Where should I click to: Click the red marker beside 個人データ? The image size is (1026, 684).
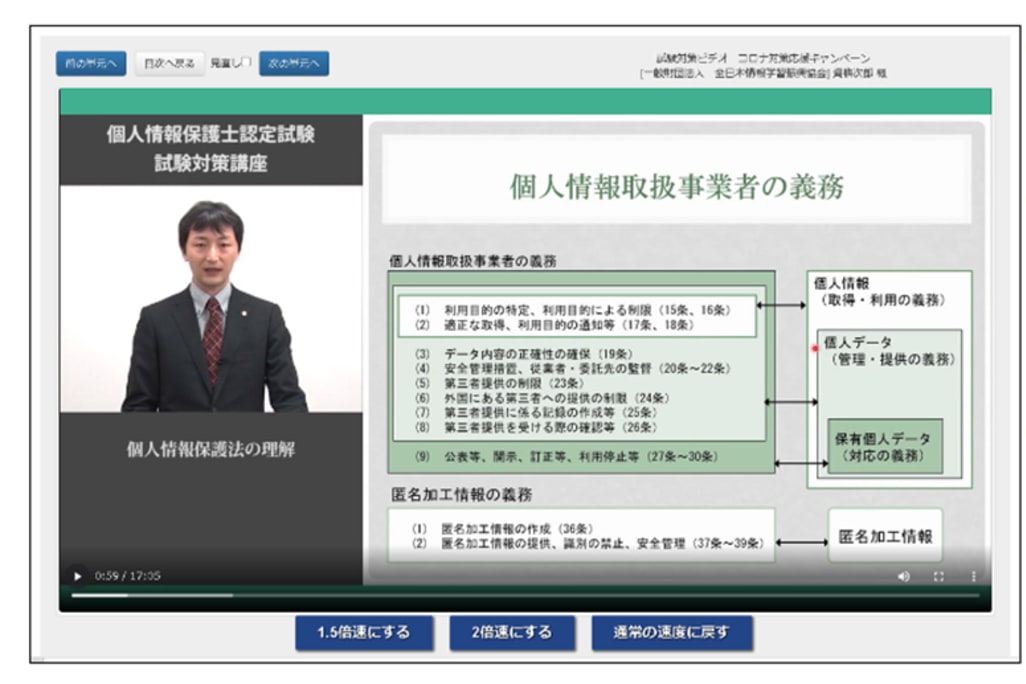816,349
